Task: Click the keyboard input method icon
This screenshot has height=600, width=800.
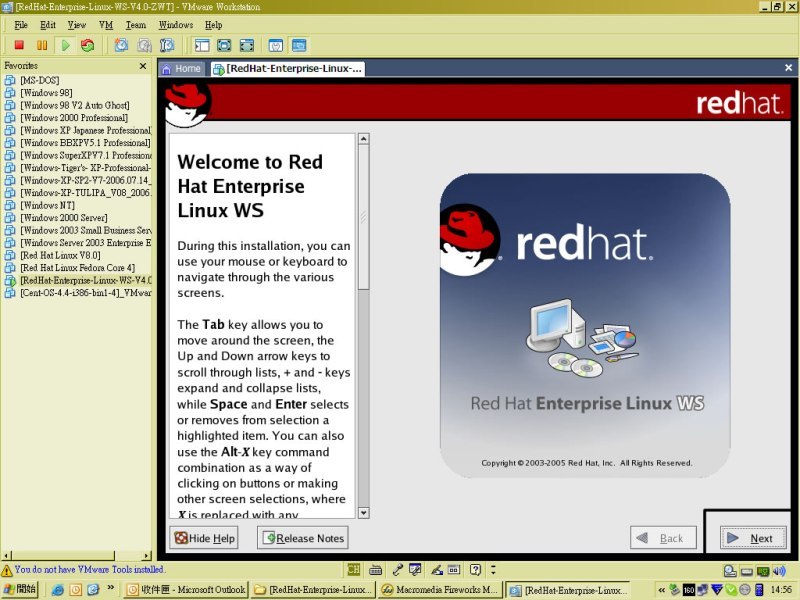Action: [376, 569]
